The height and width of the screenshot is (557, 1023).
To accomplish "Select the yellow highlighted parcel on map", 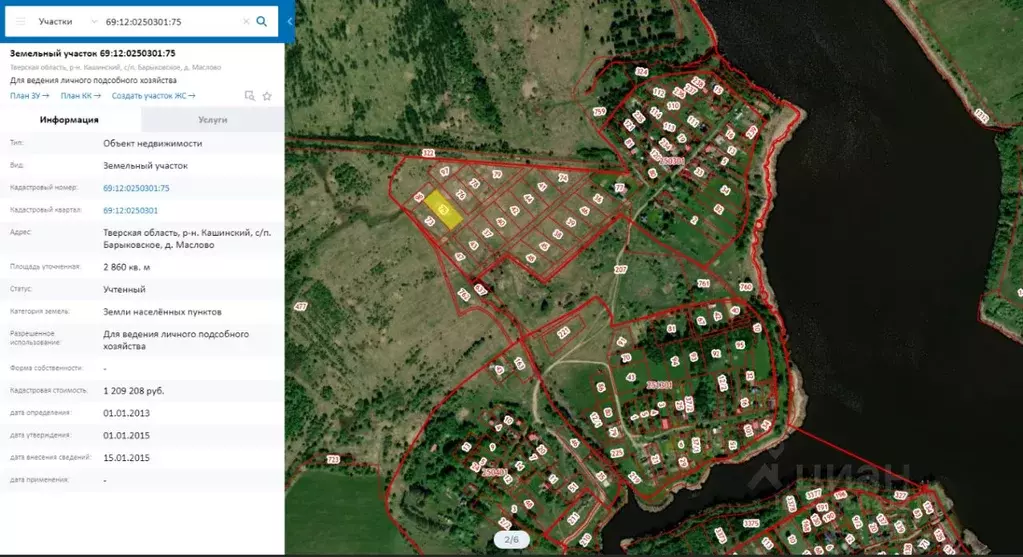I will click(444, 211).
